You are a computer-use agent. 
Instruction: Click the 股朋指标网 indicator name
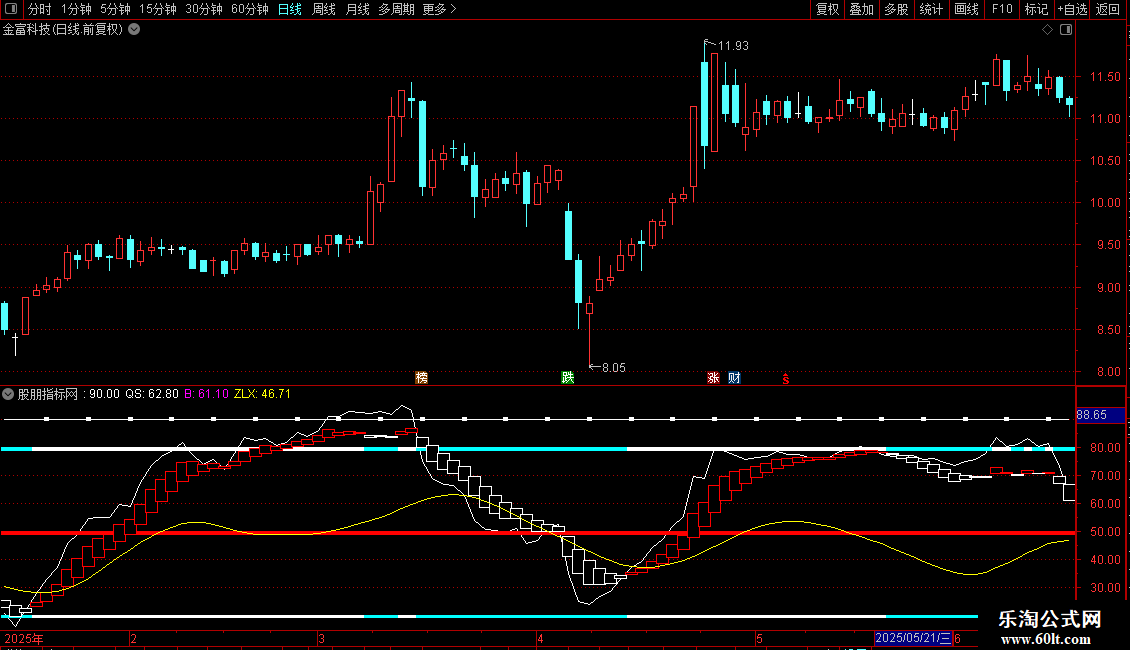(x=48, y=394)
